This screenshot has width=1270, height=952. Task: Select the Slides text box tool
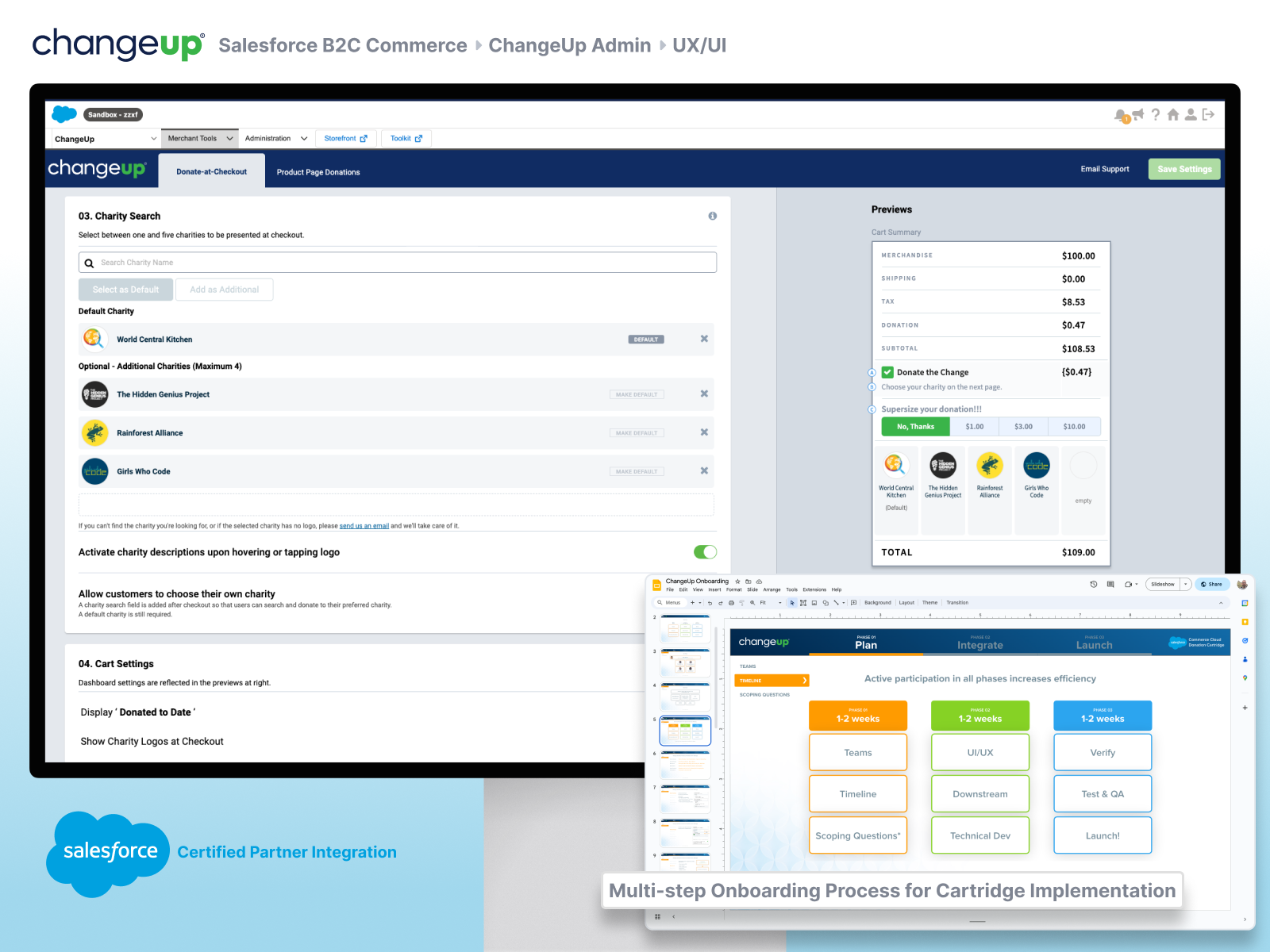pyautogui.click(x=803, y=603)
